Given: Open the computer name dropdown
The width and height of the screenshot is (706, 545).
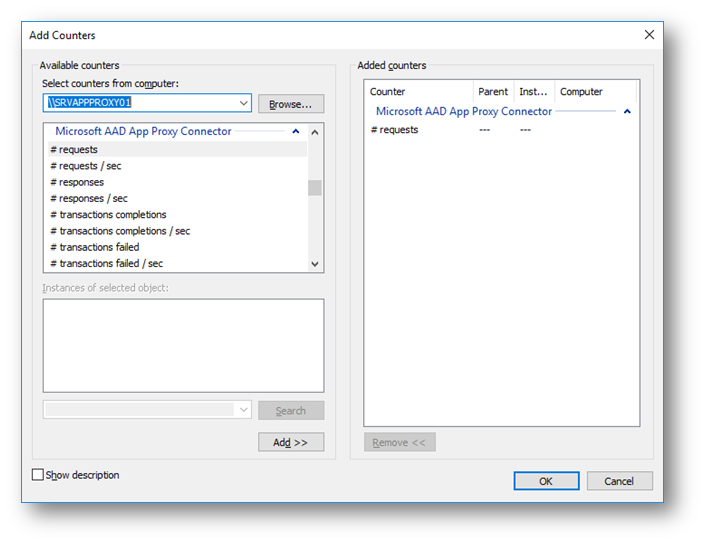Looking at the screenshot, I should [x=244, y=103].
